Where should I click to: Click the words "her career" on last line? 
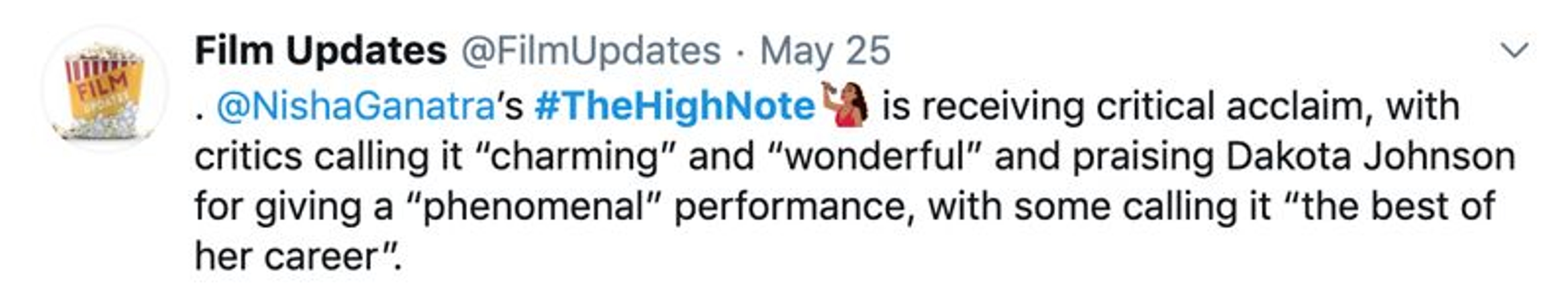tap(286, 257)
